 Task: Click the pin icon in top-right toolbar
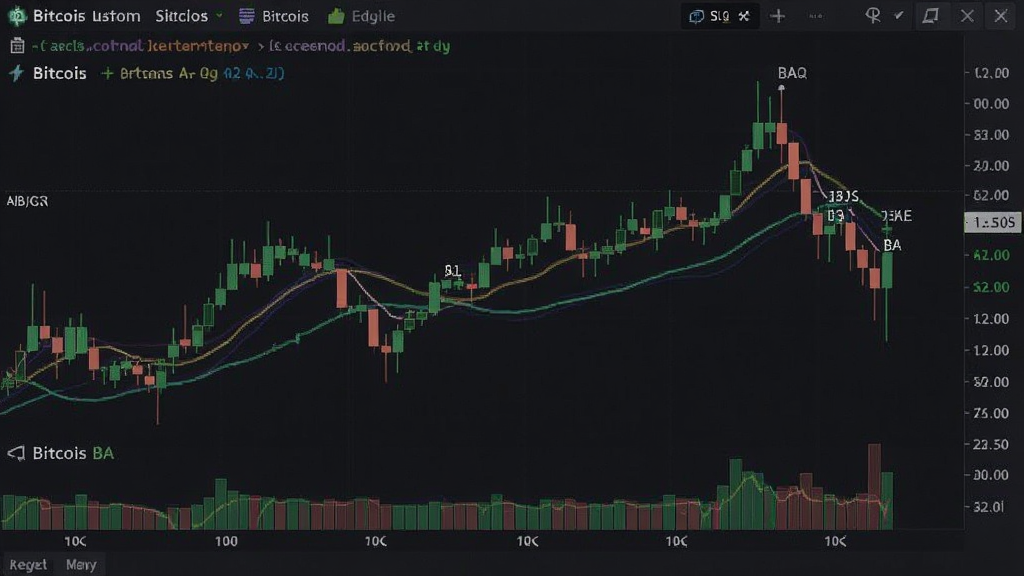(872, 16)
